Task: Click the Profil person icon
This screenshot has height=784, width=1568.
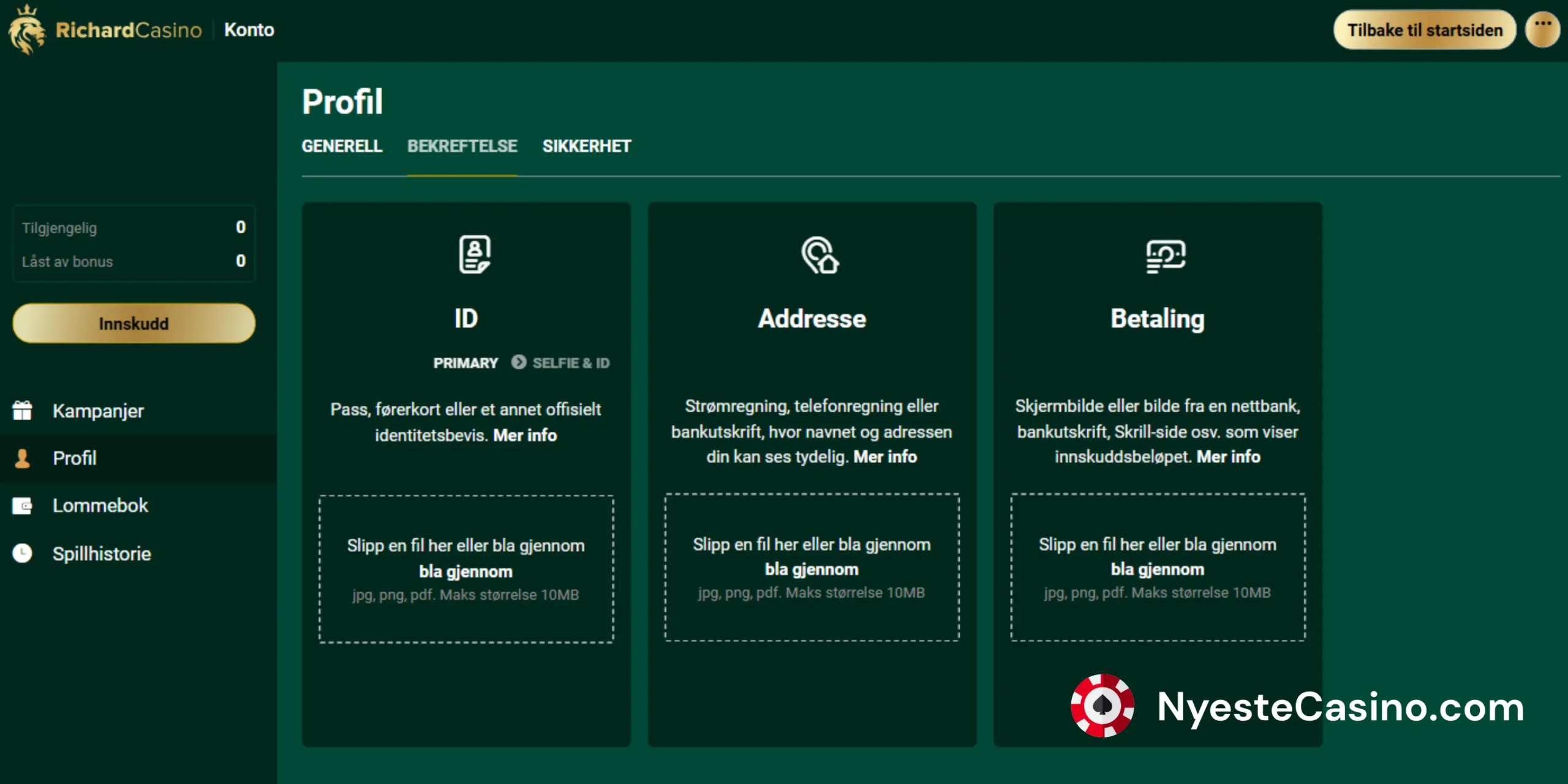Action: (x=23, y=458)
